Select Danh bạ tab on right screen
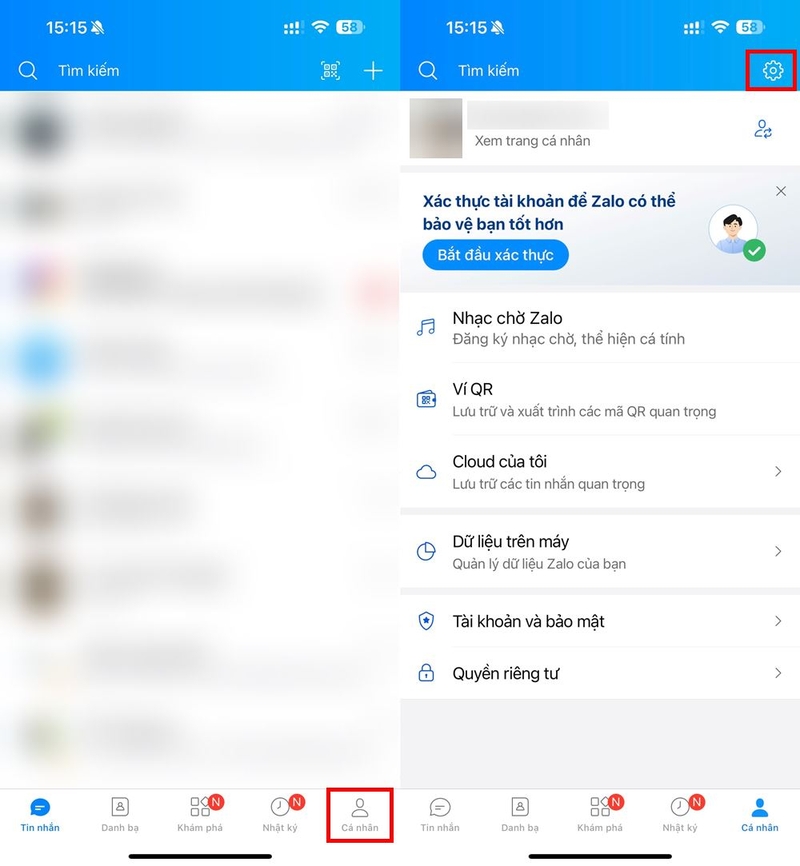The image size is (800, 866). [x=520, y=815]
